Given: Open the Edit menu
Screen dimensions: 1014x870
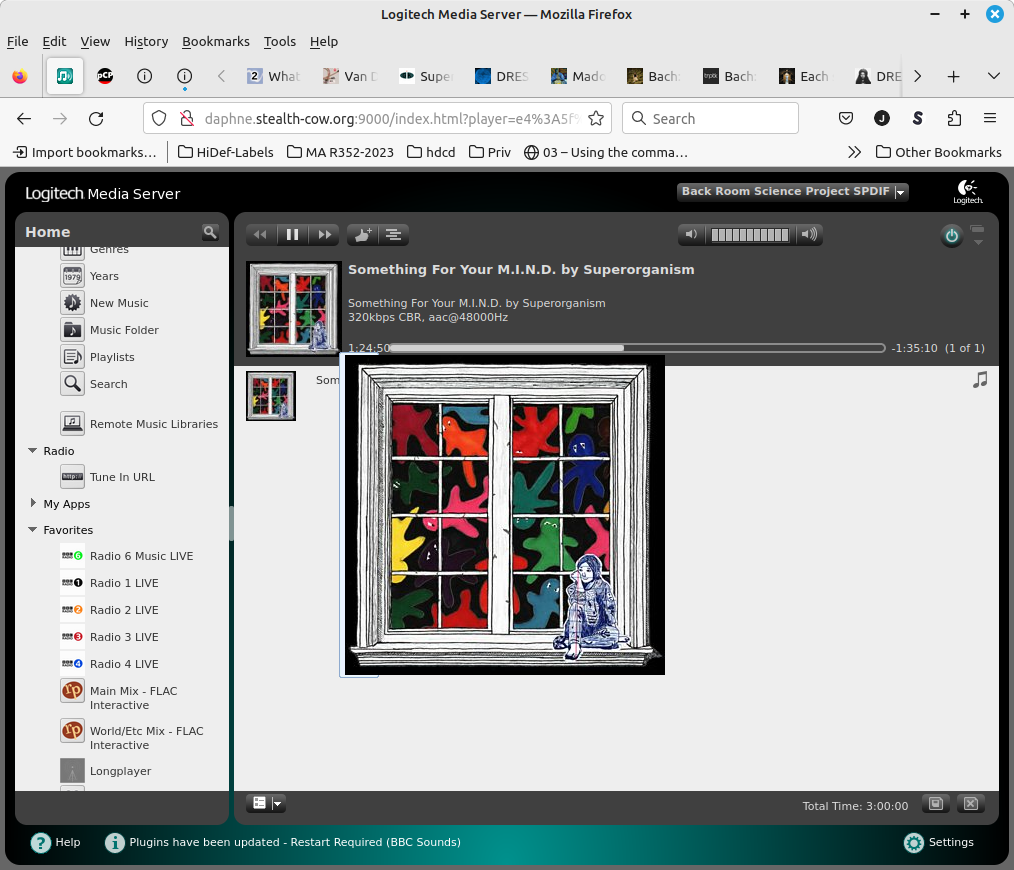Looking at the screenshot, I should click(x=54, y=41).
